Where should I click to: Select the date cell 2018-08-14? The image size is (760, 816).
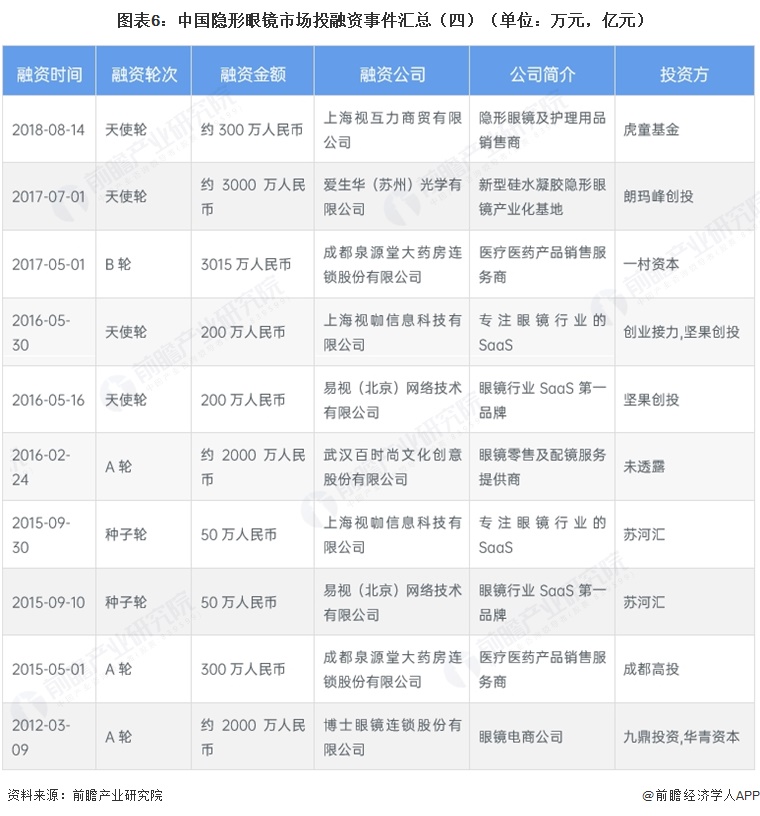[x=48, y=130]
